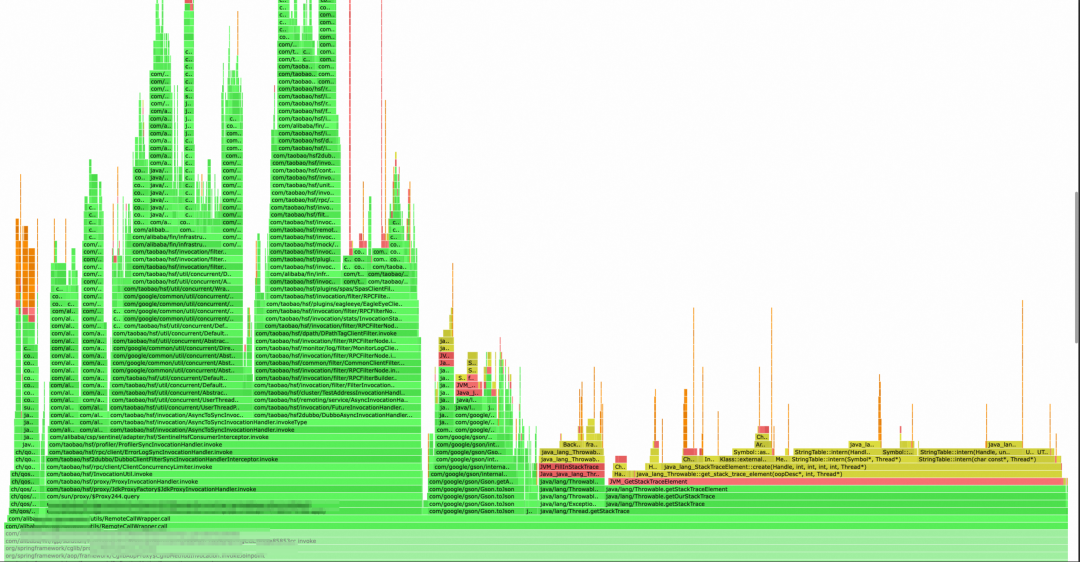Click FutureInvocationHandler frame
The width and height of the screenshot is (1080, 562).
pyautogui.click(x=337, y=407)
